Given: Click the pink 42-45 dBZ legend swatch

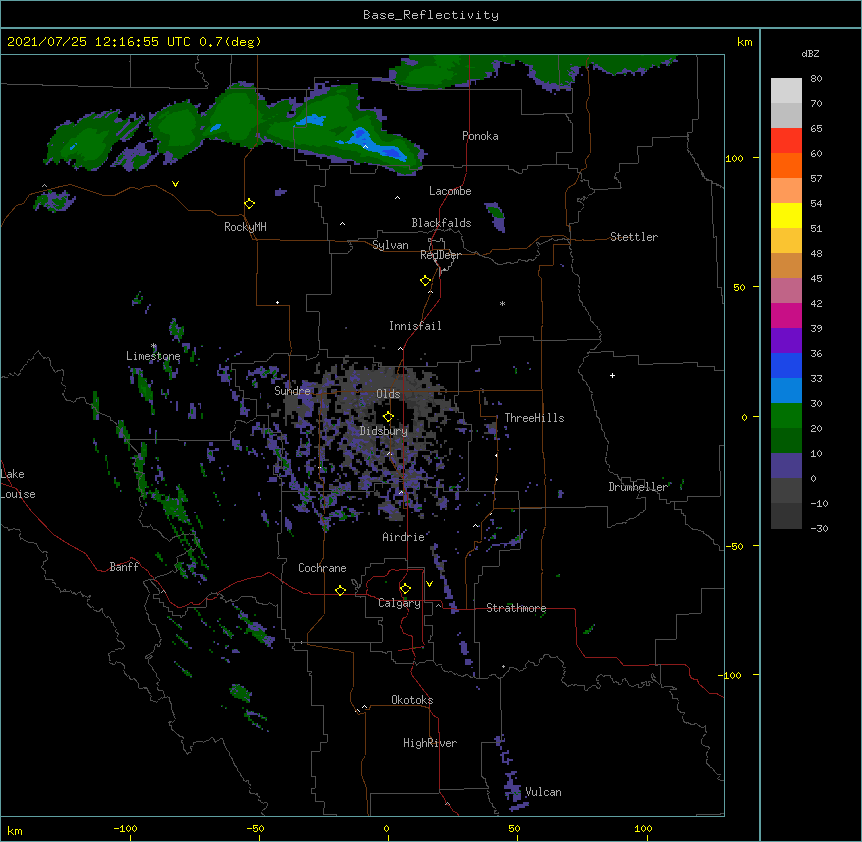Looking at the screenshot, I should pos(786,291).
